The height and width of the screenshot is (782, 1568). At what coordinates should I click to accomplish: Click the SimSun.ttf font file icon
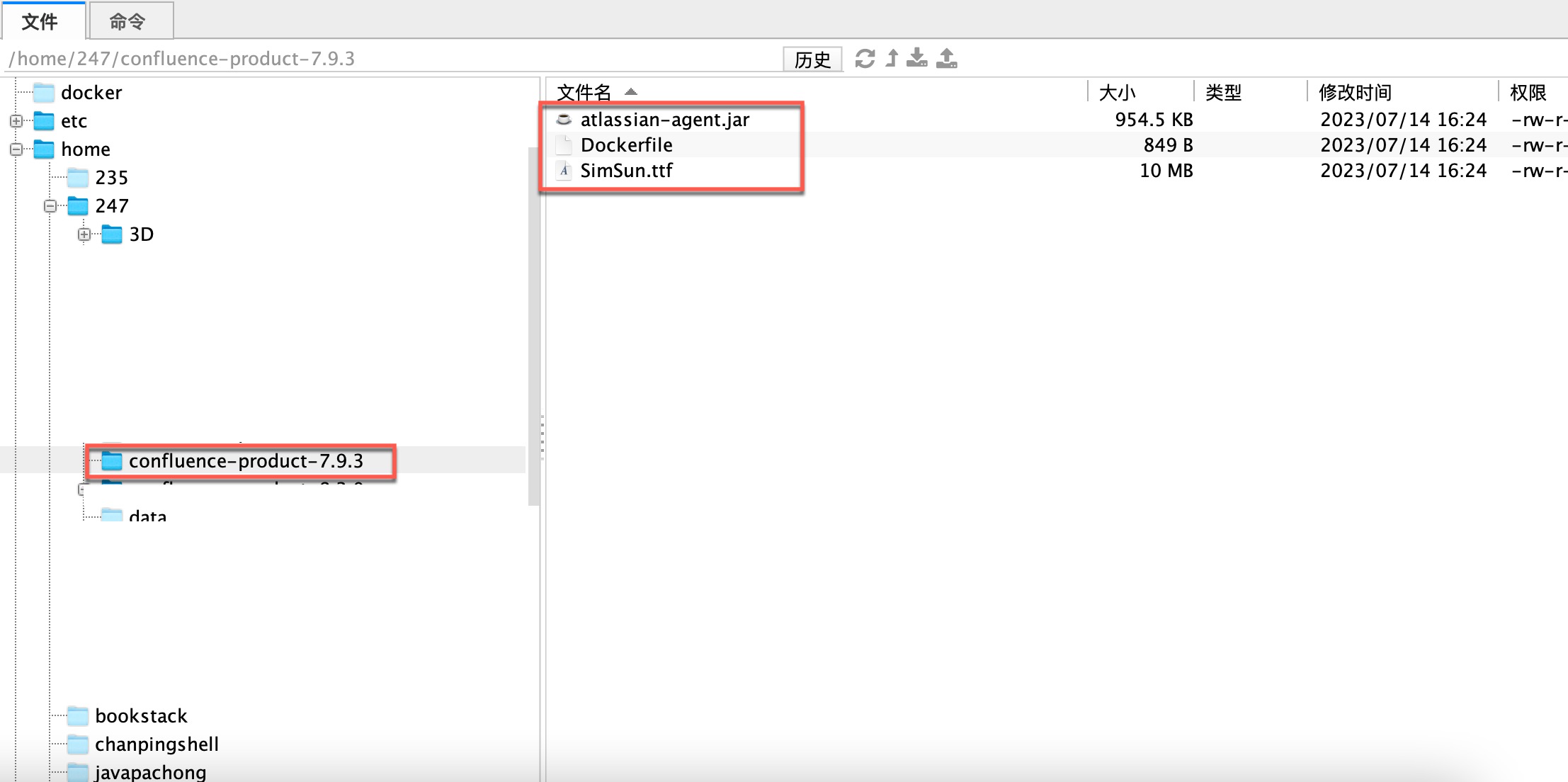coord(564,171)
